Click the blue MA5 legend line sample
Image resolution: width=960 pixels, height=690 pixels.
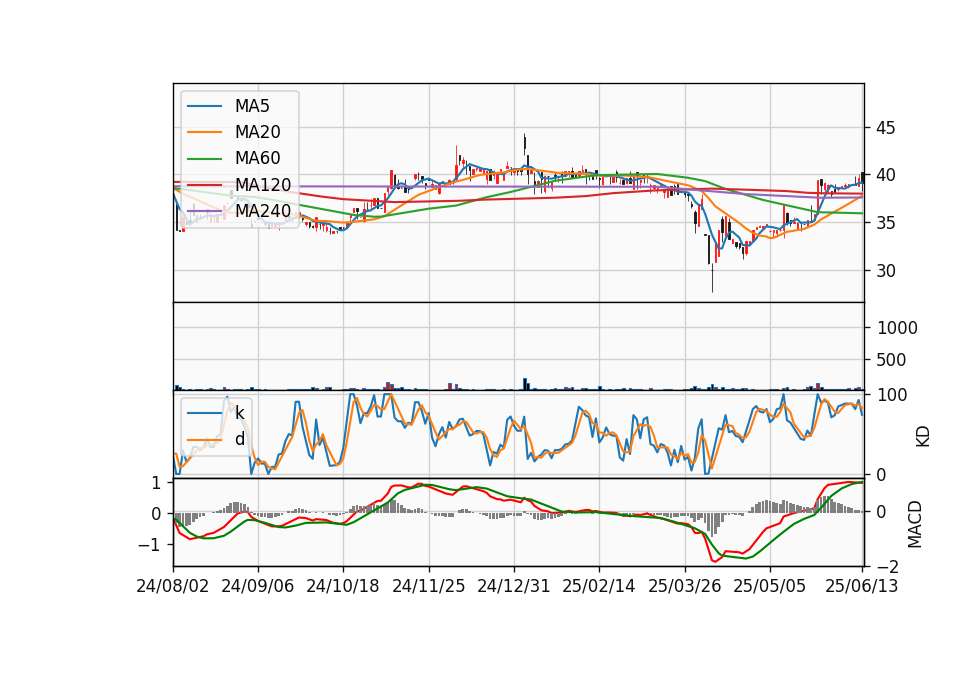pos(204,106)
